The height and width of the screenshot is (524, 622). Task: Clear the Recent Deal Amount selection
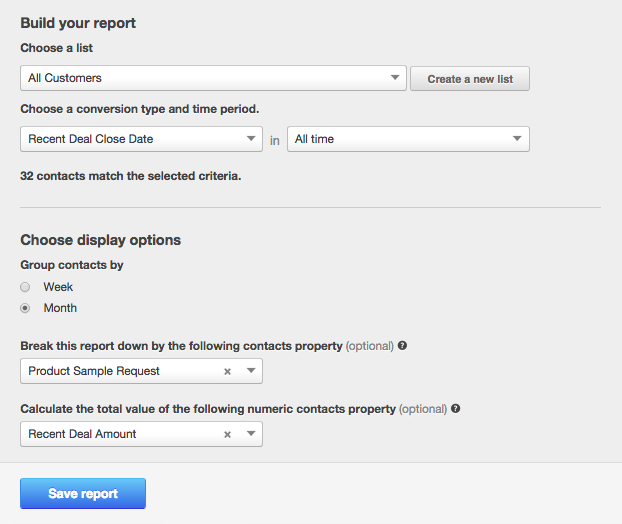click(227, 435)
